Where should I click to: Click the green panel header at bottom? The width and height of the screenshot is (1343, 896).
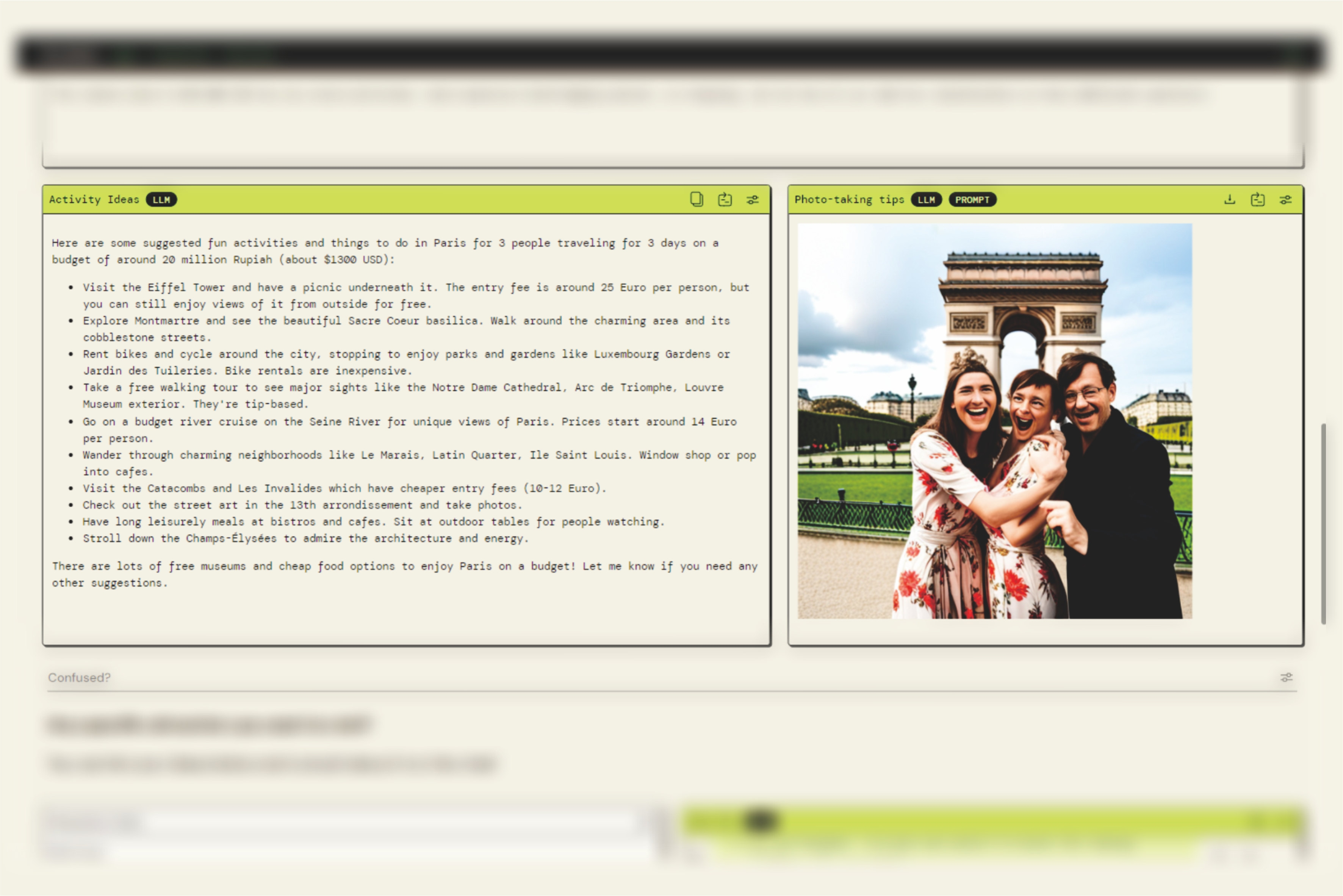993,822
